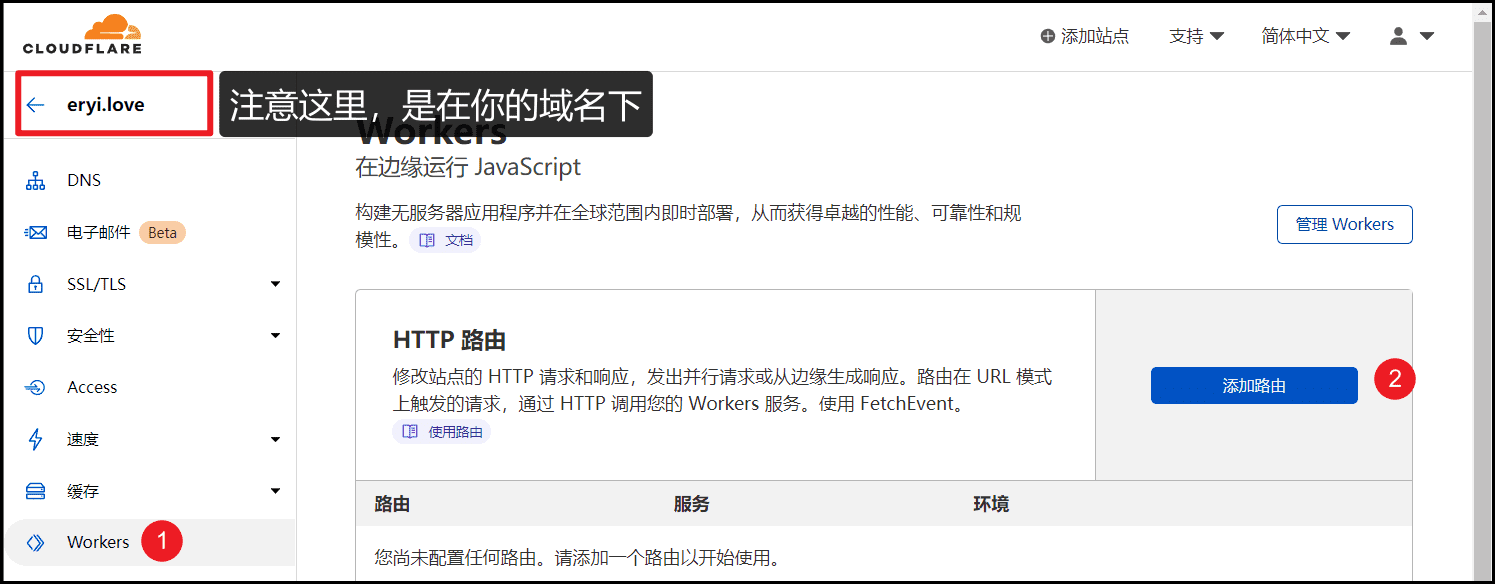Click the 在边缘运行 JavaScript subtitle

[468, 166]
